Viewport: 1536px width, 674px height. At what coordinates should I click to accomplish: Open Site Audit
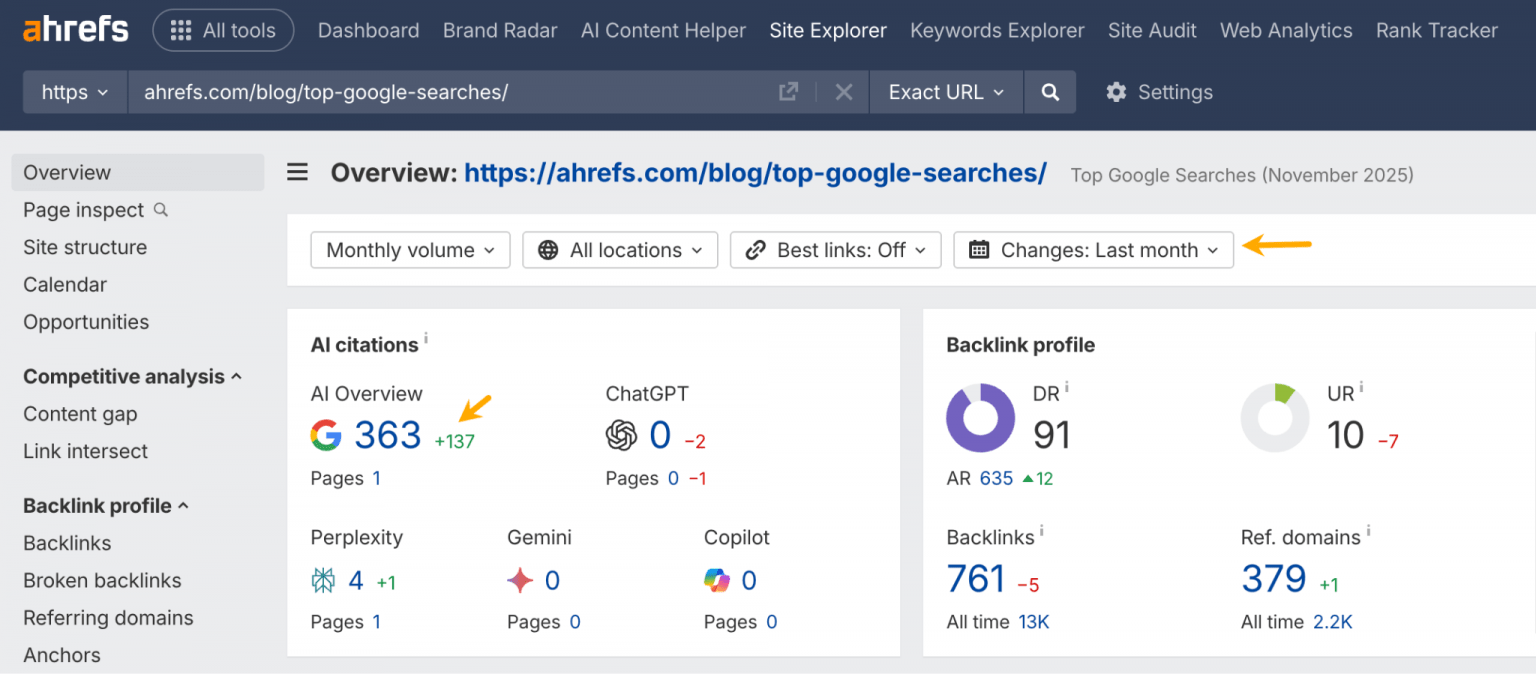pos(1152,31)
